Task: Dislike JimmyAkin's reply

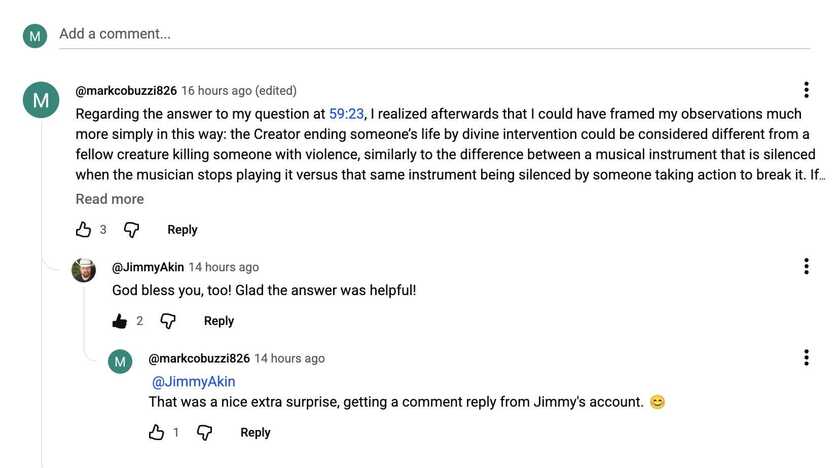Action: click(x=168, y=321)
